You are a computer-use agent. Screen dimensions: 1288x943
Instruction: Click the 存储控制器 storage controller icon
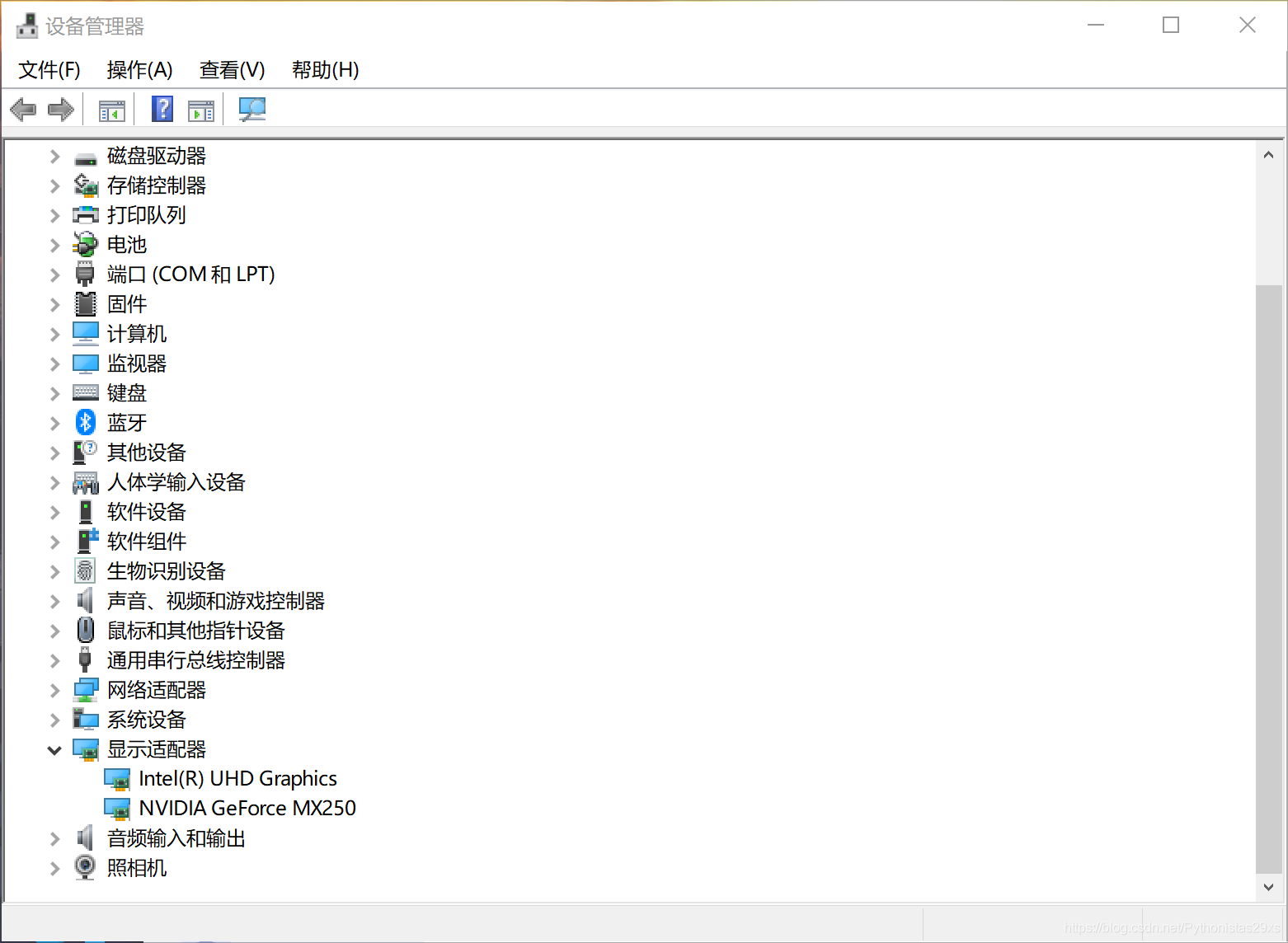[86, 185]
